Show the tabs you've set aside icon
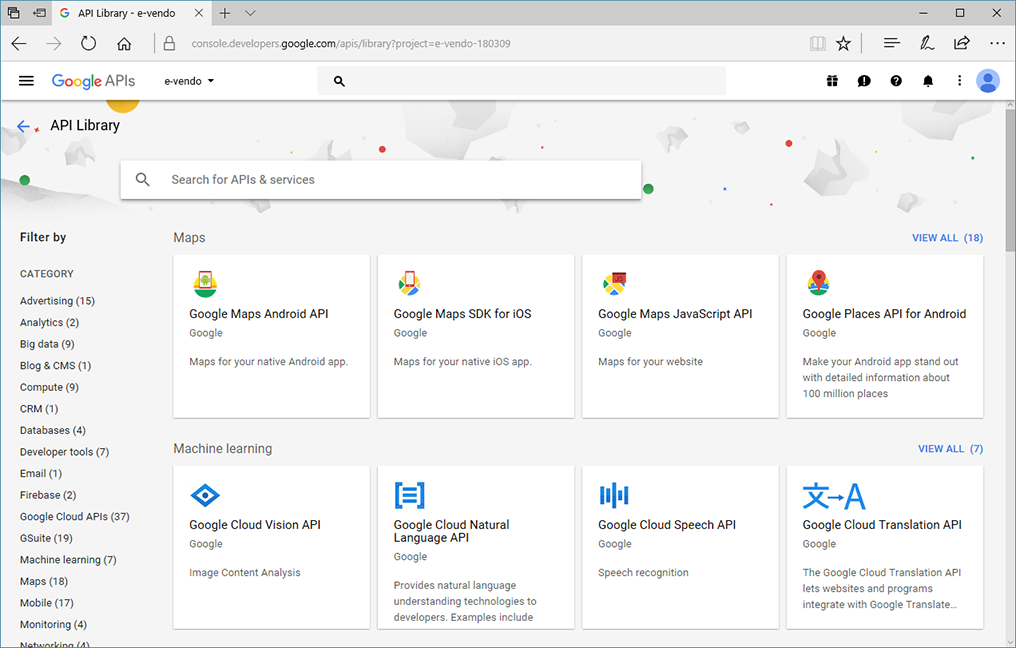Viewport: 1016px width, 648px height. click(x=14, y=13)
